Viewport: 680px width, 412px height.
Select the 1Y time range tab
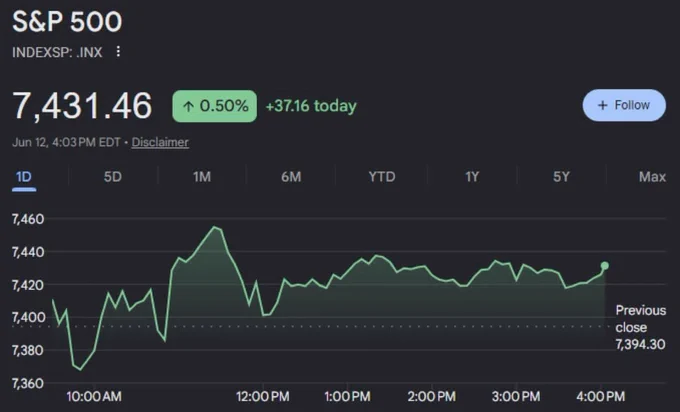(x=472, y=177)
